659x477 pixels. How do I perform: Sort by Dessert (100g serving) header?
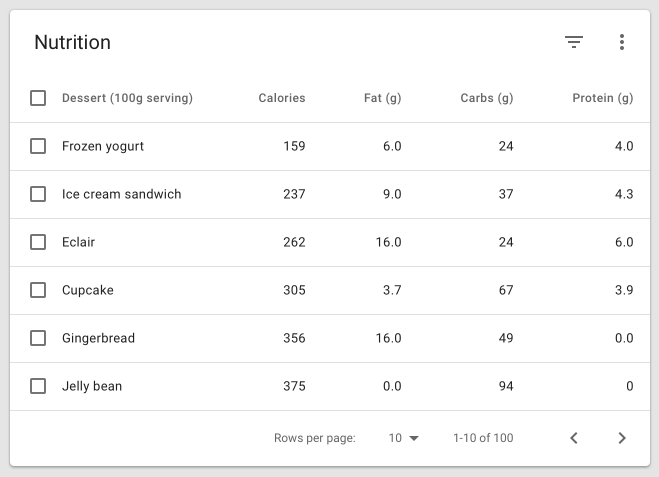[x=127, y=98]
